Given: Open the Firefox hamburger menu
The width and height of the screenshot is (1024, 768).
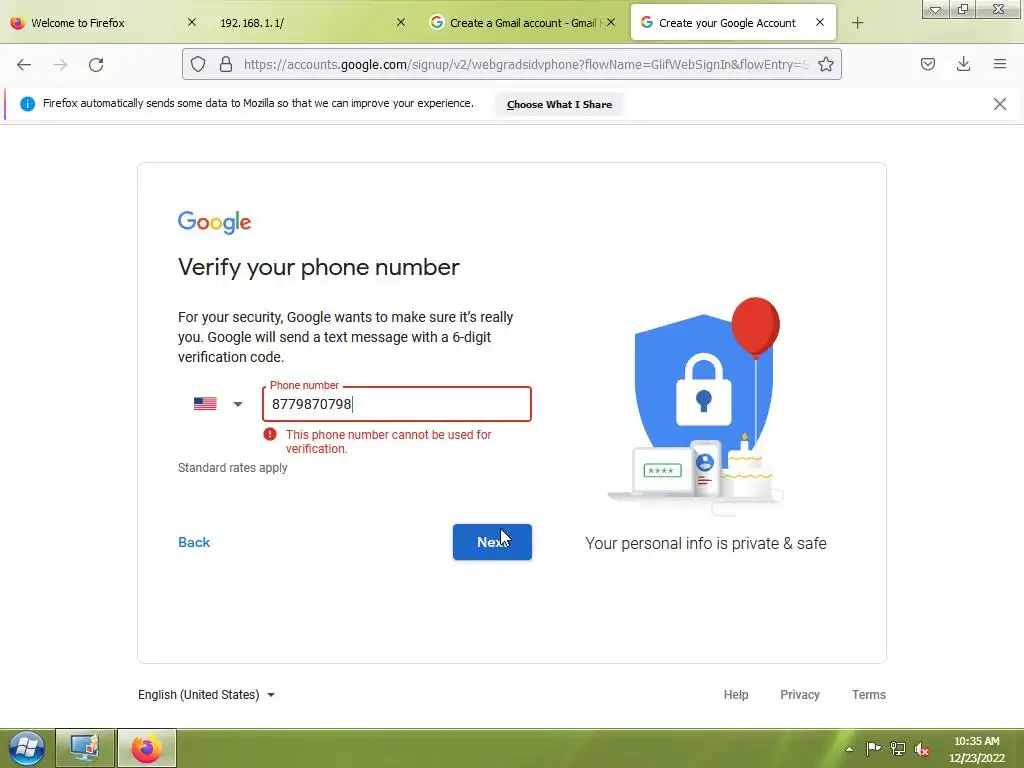Looking at the screenshot, I should click(999, 64).
